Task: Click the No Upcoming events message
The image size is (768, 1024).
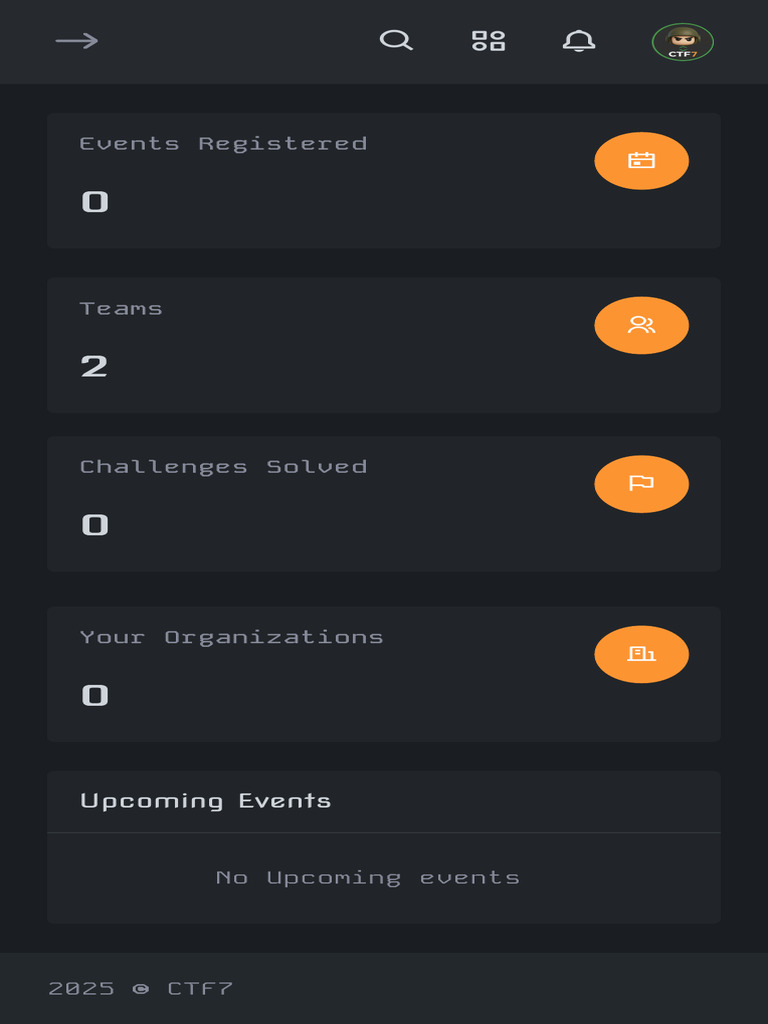Action: click(368, 878)
